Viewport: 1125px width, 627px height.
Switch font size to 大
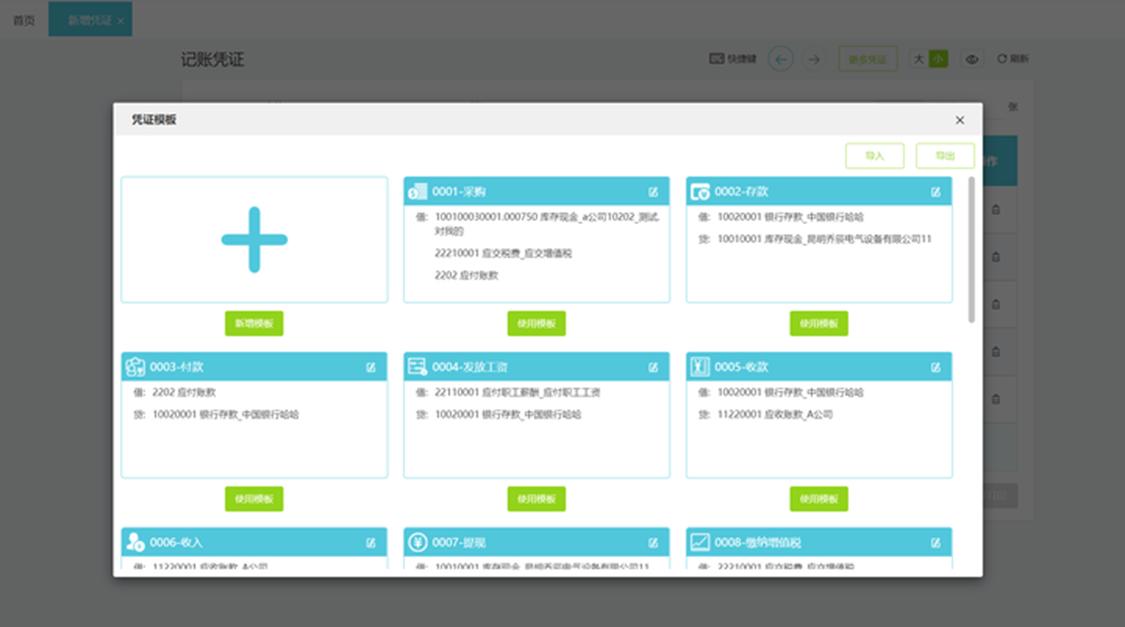tap(919, 59)
